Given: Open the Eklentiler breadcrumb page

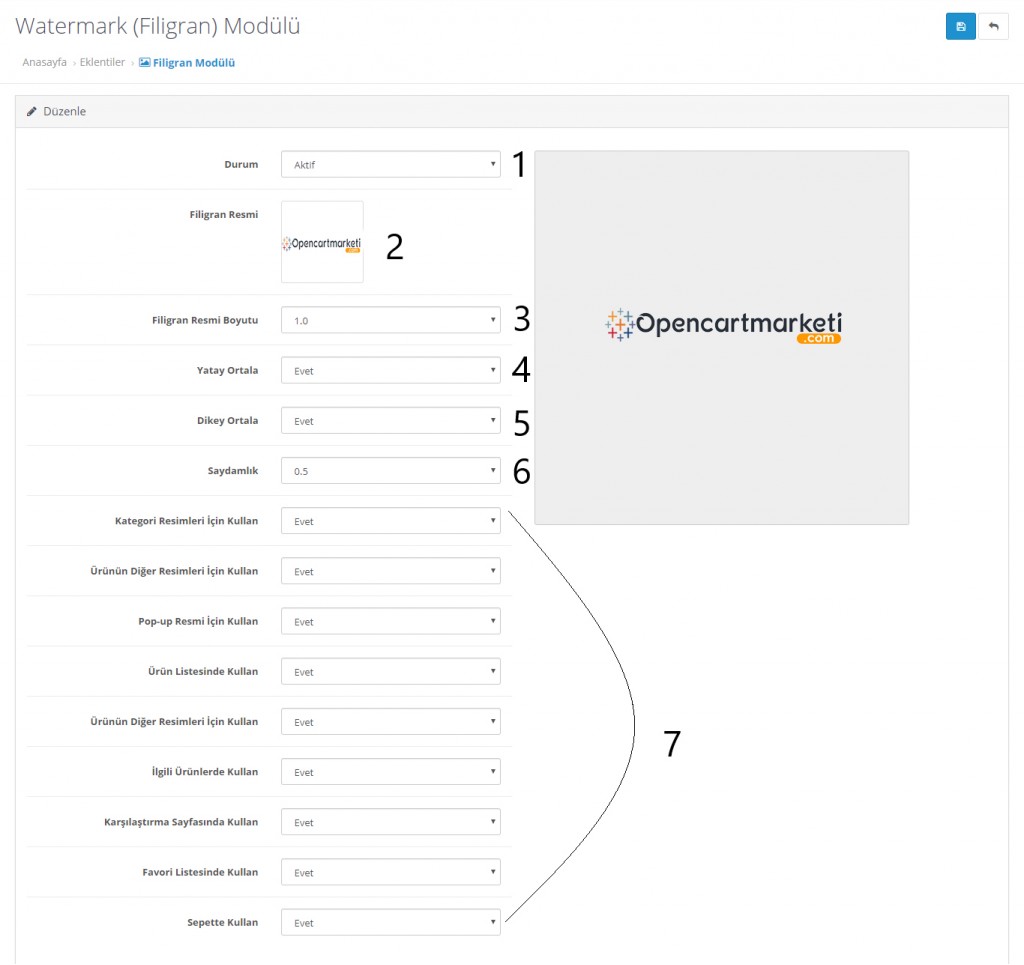Looking at the screenshot, I should coord(102,62).
